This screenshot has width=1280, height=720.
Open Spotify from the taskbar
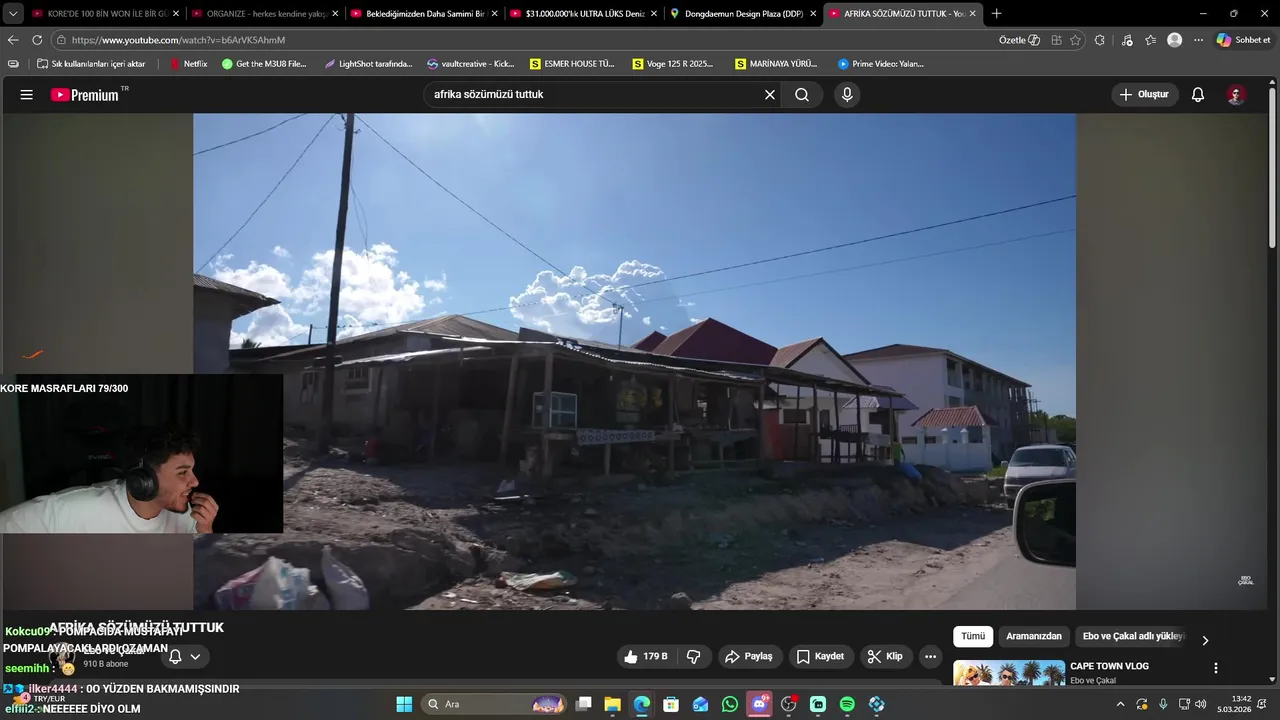click(847, 704)
